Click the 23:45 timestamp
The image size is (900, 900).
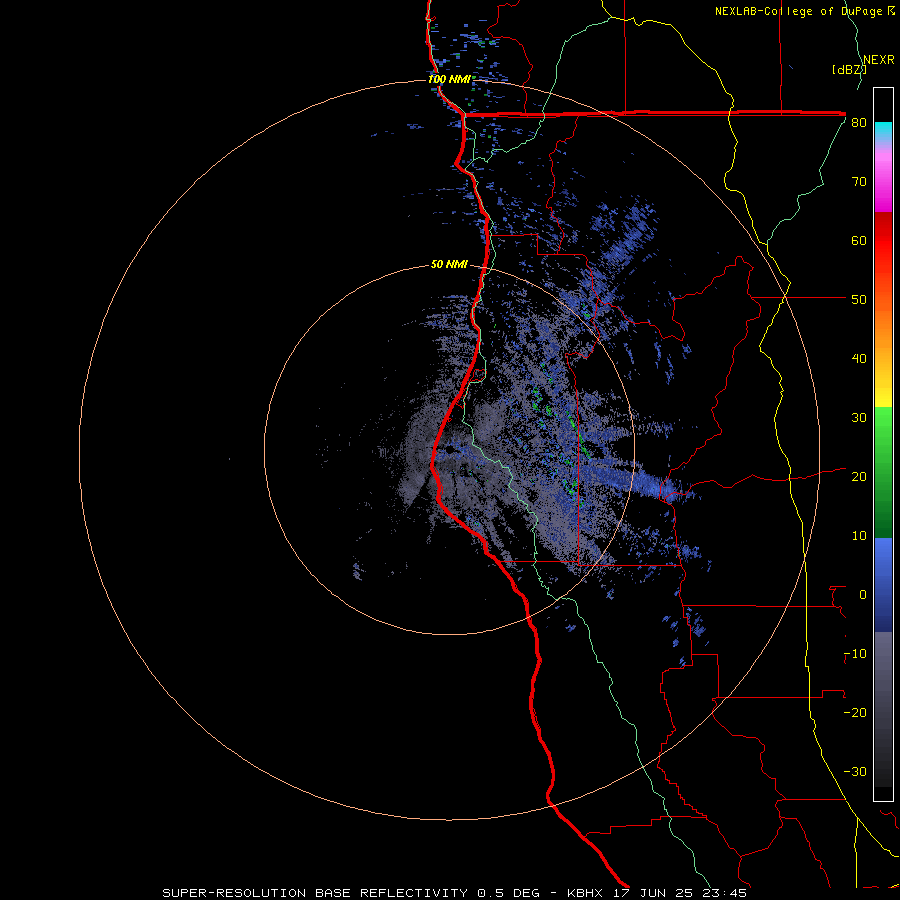point(726,893)
